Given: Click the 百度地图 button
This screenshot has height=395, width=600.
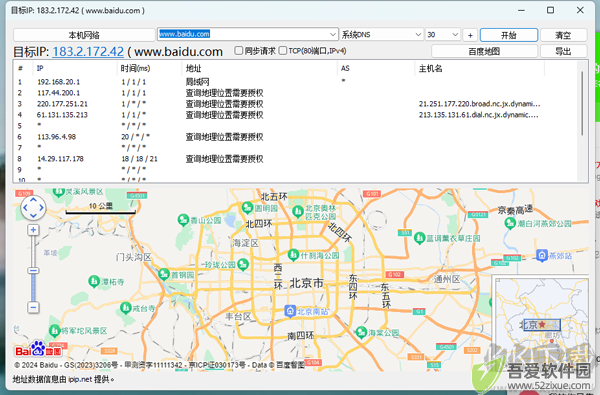Looking at the screenshot, I should point(484,51).
